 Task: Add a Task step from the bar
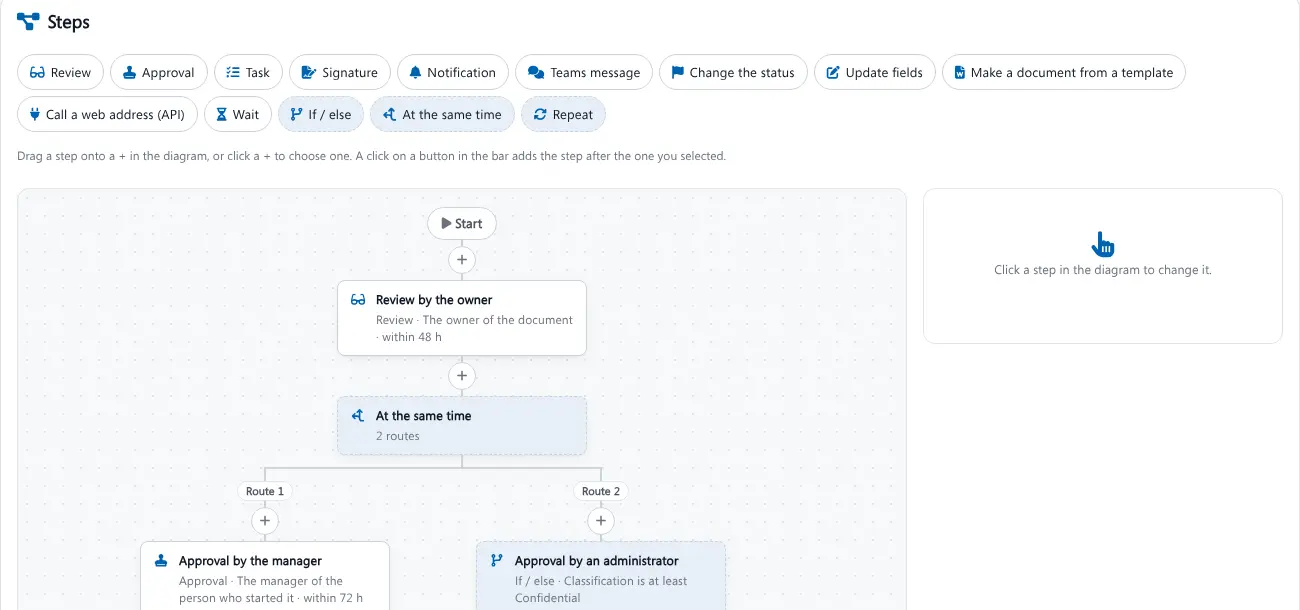[x=249, y=72]
